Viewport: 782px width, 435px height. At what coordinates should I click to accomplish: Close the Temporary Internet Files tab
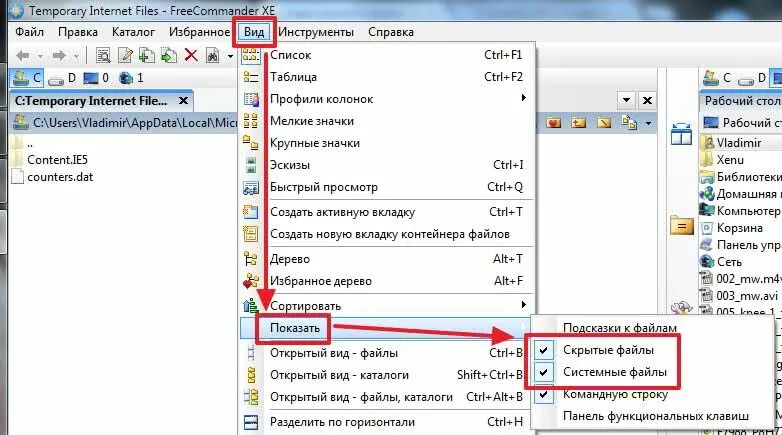click(184, 101)
